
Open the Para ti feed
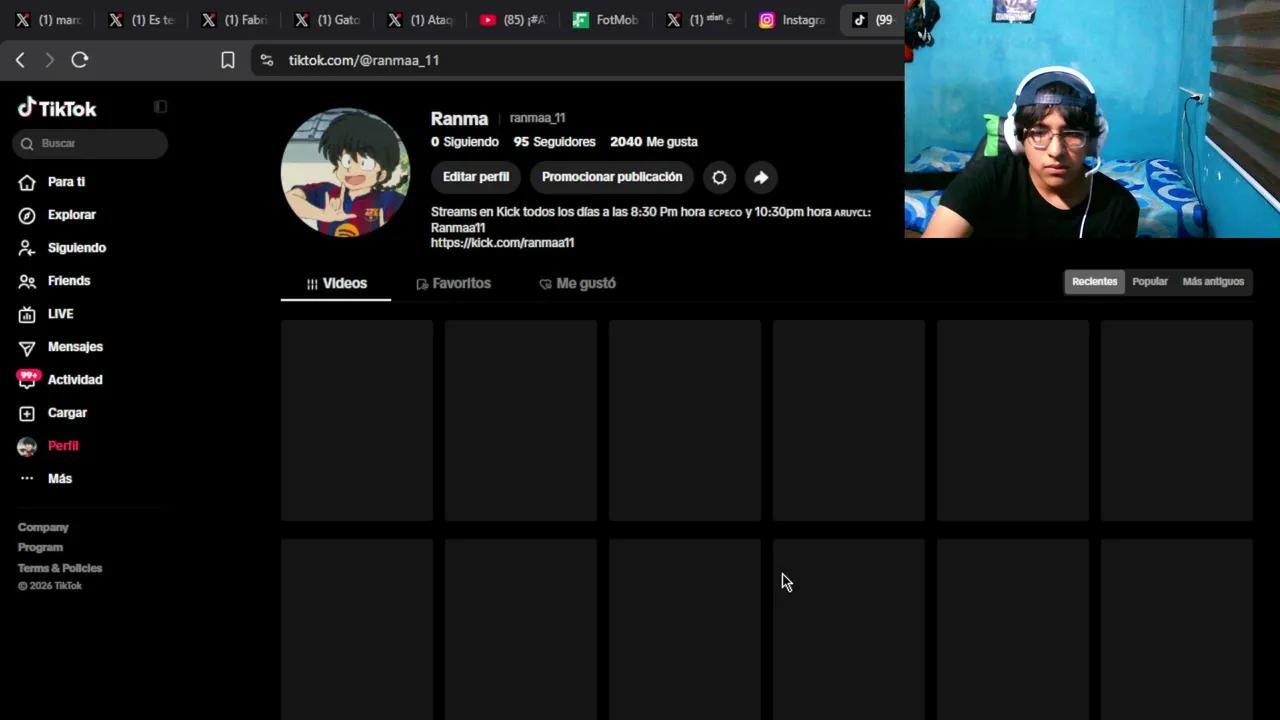coord(66,182)
